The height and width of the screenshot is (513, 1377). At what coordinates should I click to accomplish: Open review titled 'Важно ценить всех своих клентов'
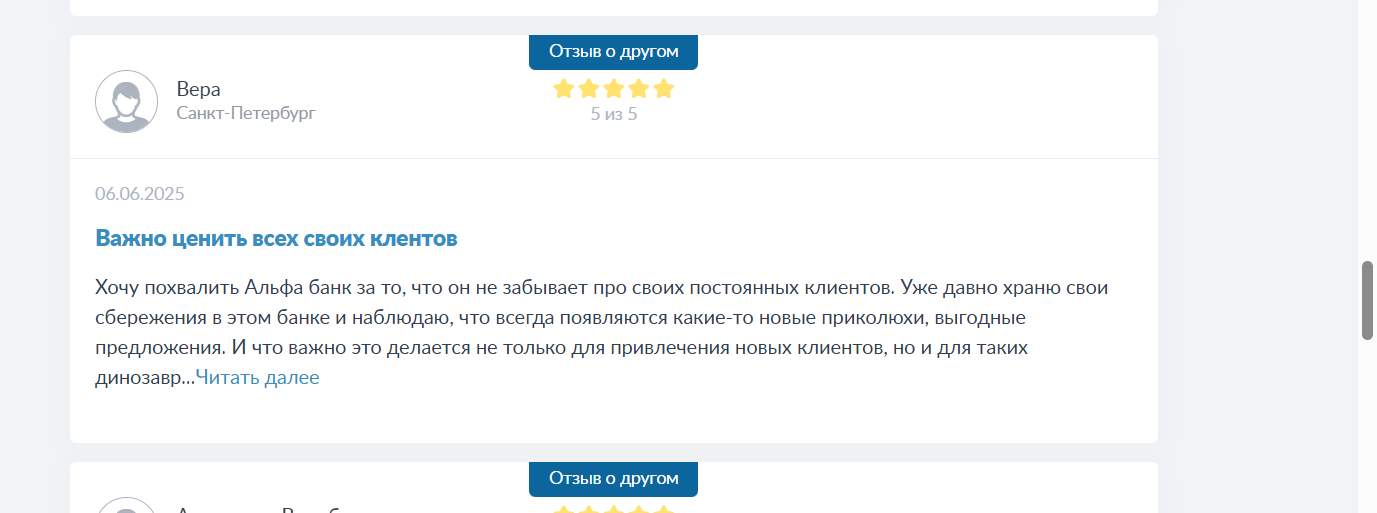click(276, 239)
